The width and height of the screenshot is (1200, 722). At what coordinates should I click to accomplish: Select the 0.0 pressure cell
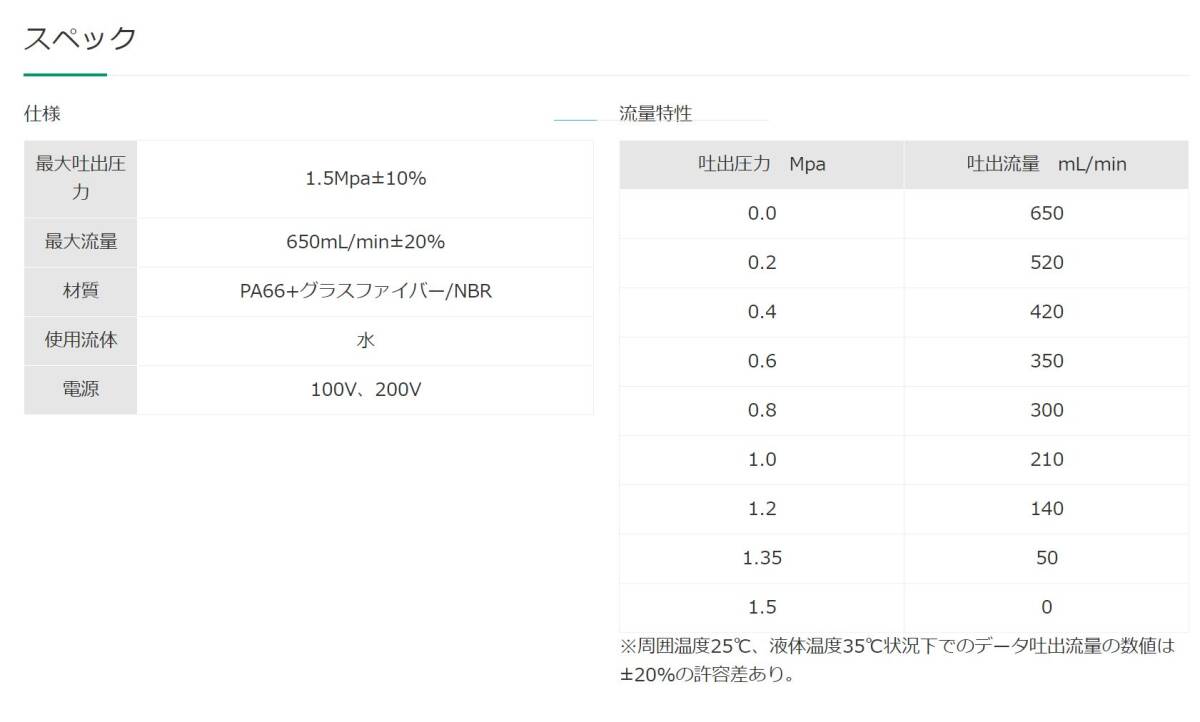pos(762,213)
